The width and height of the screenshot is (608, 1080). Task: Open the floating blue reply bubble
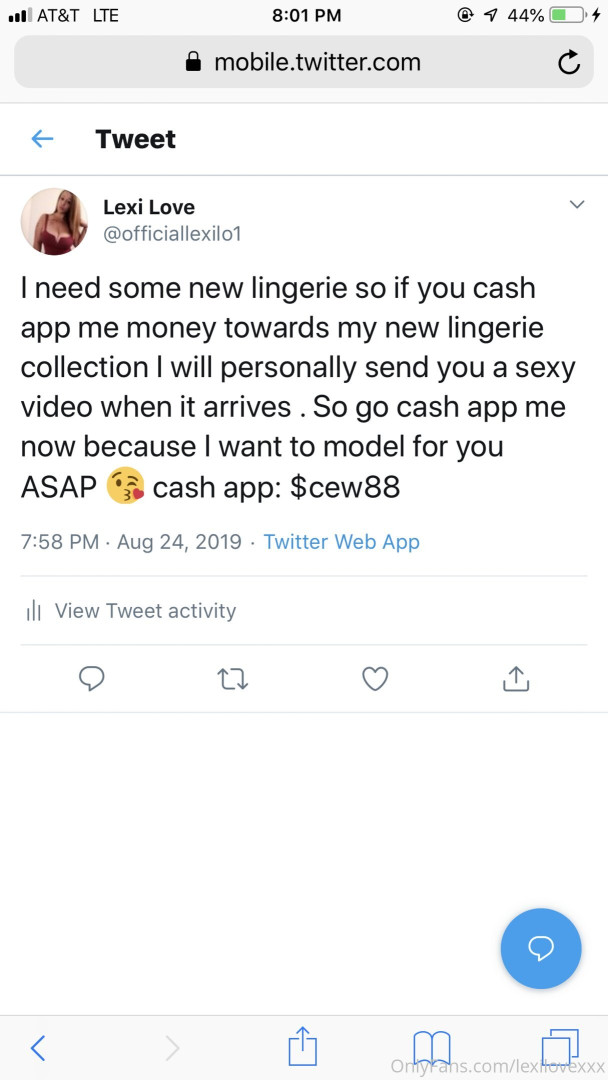[x=540, y=948]
